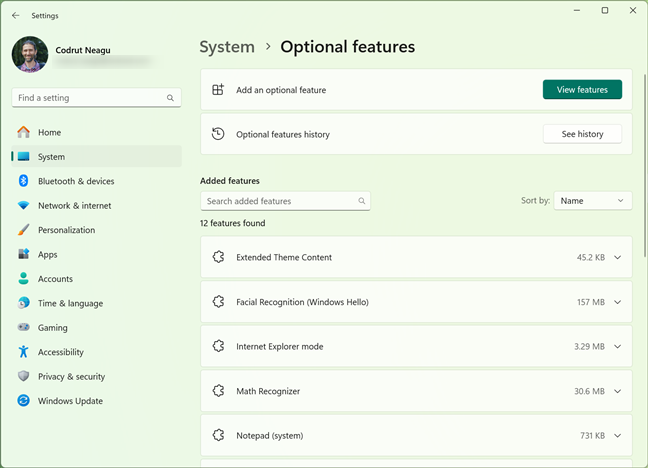Maximize the Settings window
Viewport: 648px width, 468px height.
pyautogui.click(x=605, y=10)
